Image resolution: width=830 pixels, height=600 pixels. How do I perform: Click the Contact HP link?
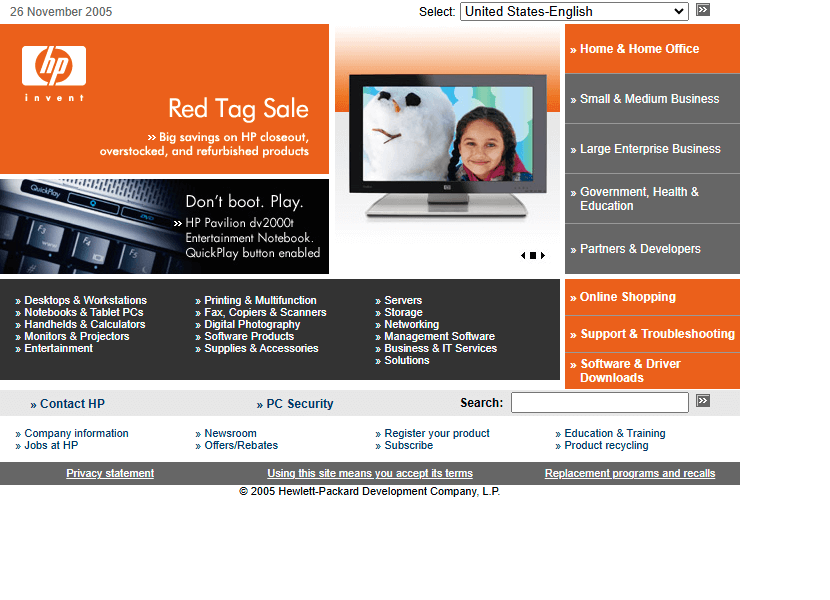(72, 404)
